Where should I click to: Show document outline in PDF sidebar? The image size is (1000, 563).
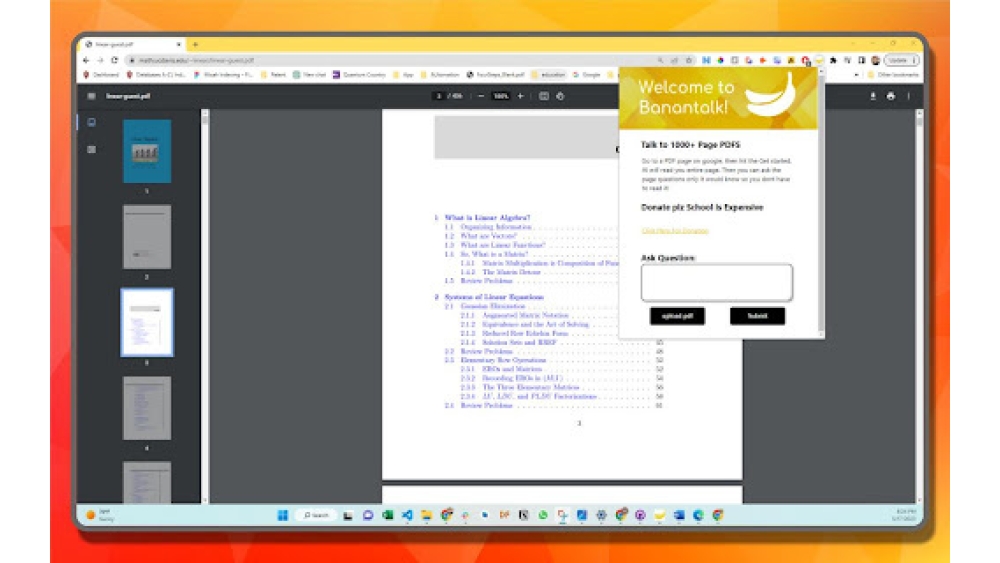pos(91,149)
